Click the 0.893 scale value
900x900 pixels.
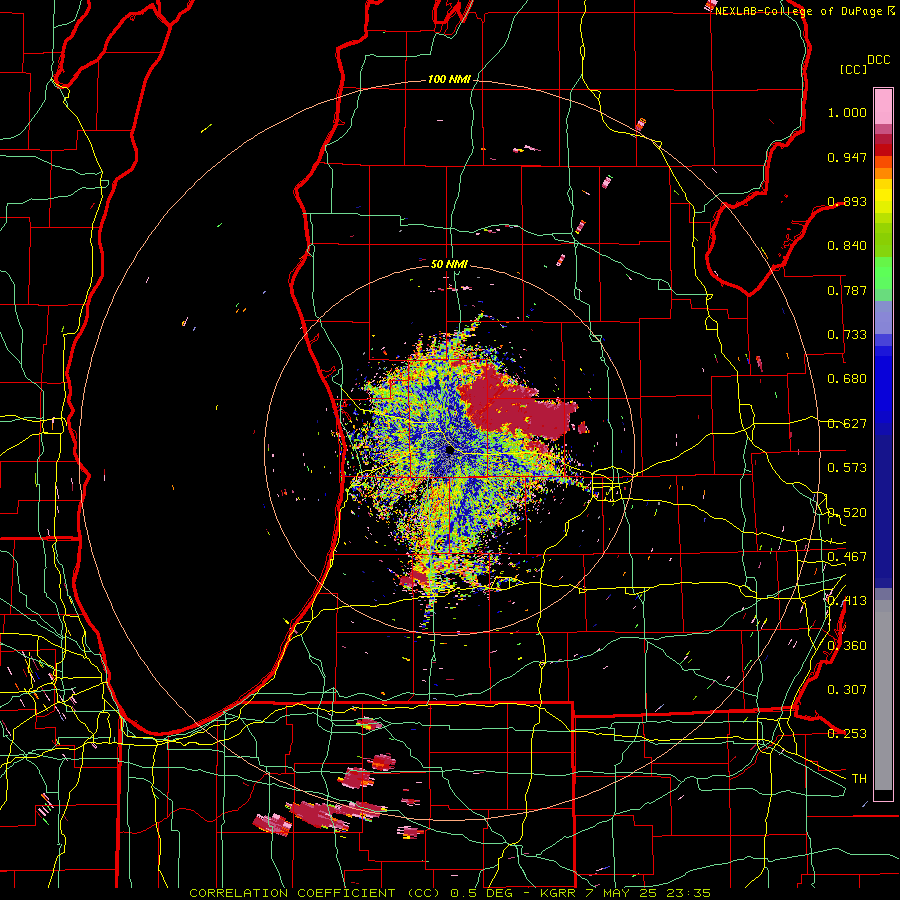[x=847, y=201]
